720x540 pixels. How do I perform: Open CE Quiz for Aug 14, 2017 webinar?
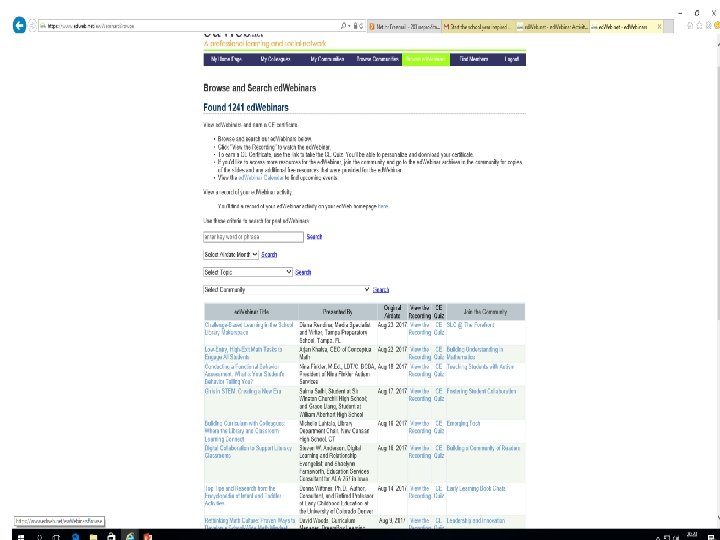(439, 492)
